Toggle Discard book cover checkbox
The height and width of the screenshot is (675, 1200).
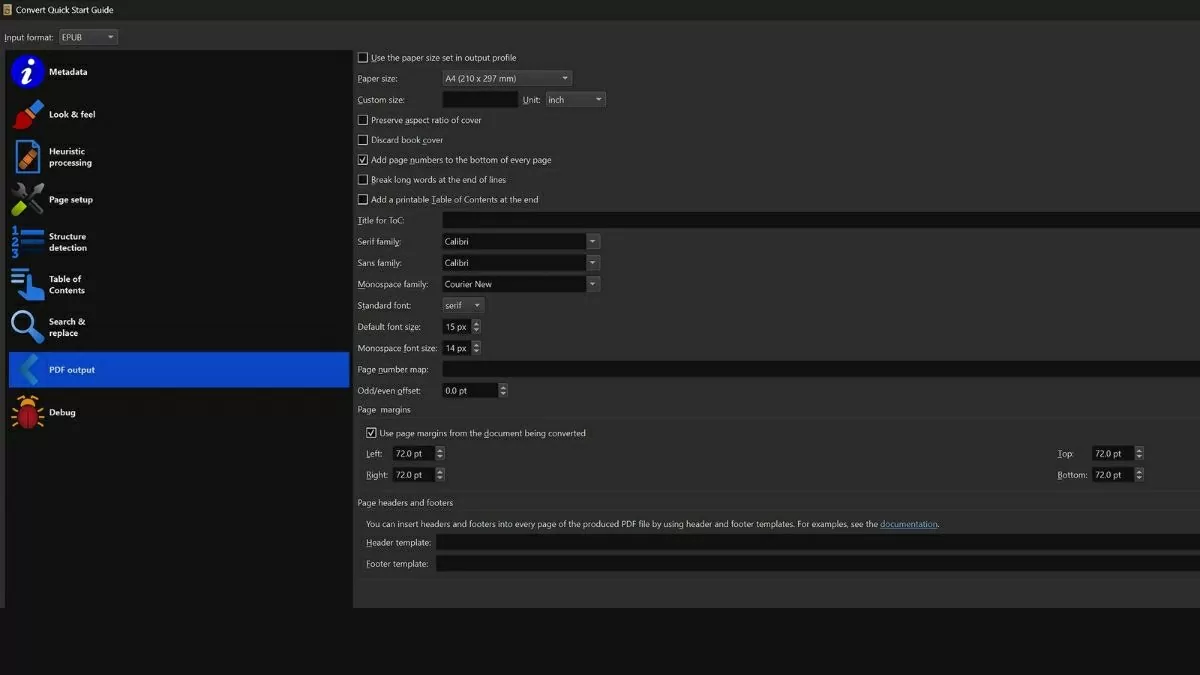click(x=363, y=140)
